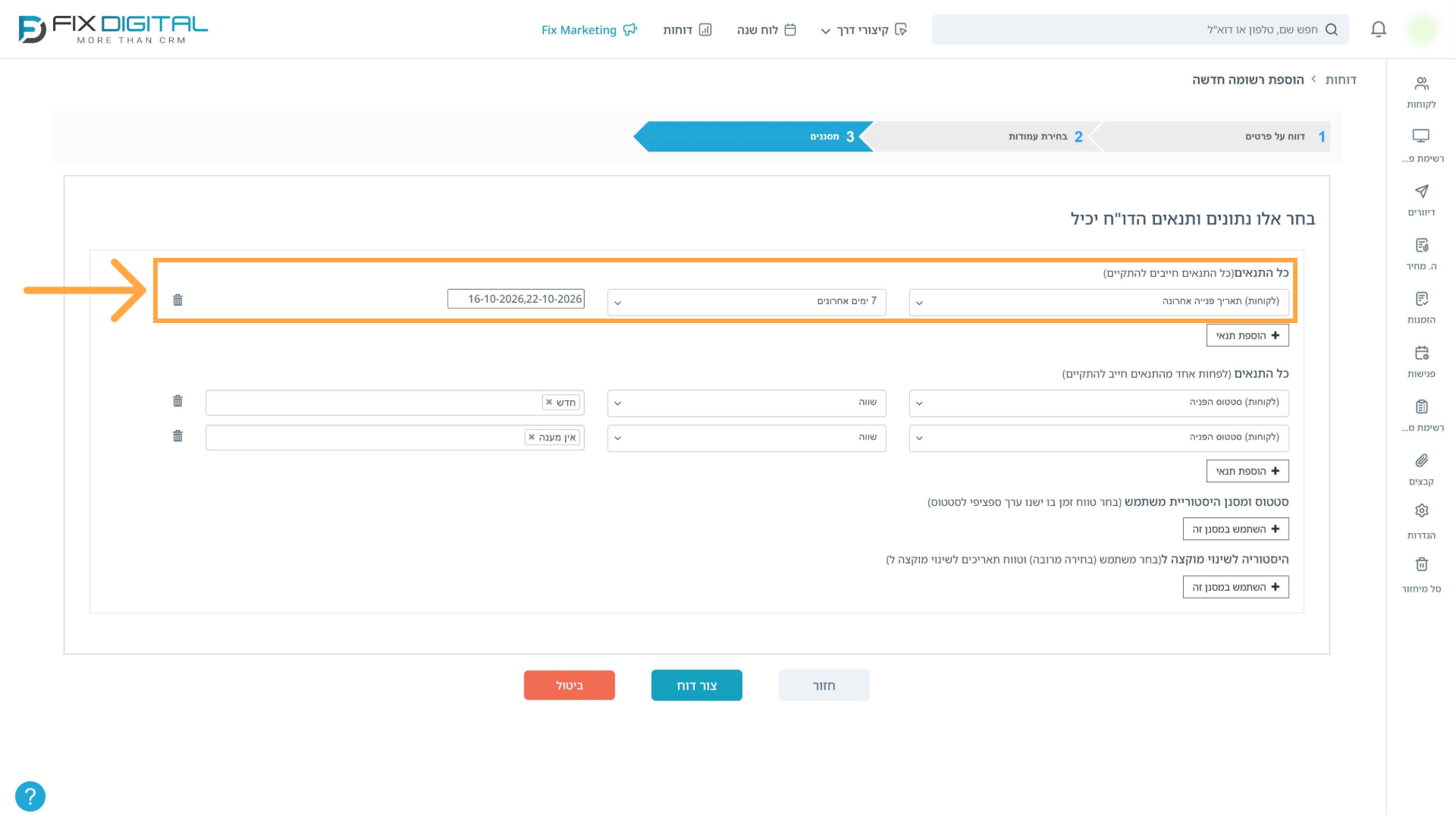1456x819 pixels.
Task: Select step 3 מסננים tab
Action: tap(753, 136)
